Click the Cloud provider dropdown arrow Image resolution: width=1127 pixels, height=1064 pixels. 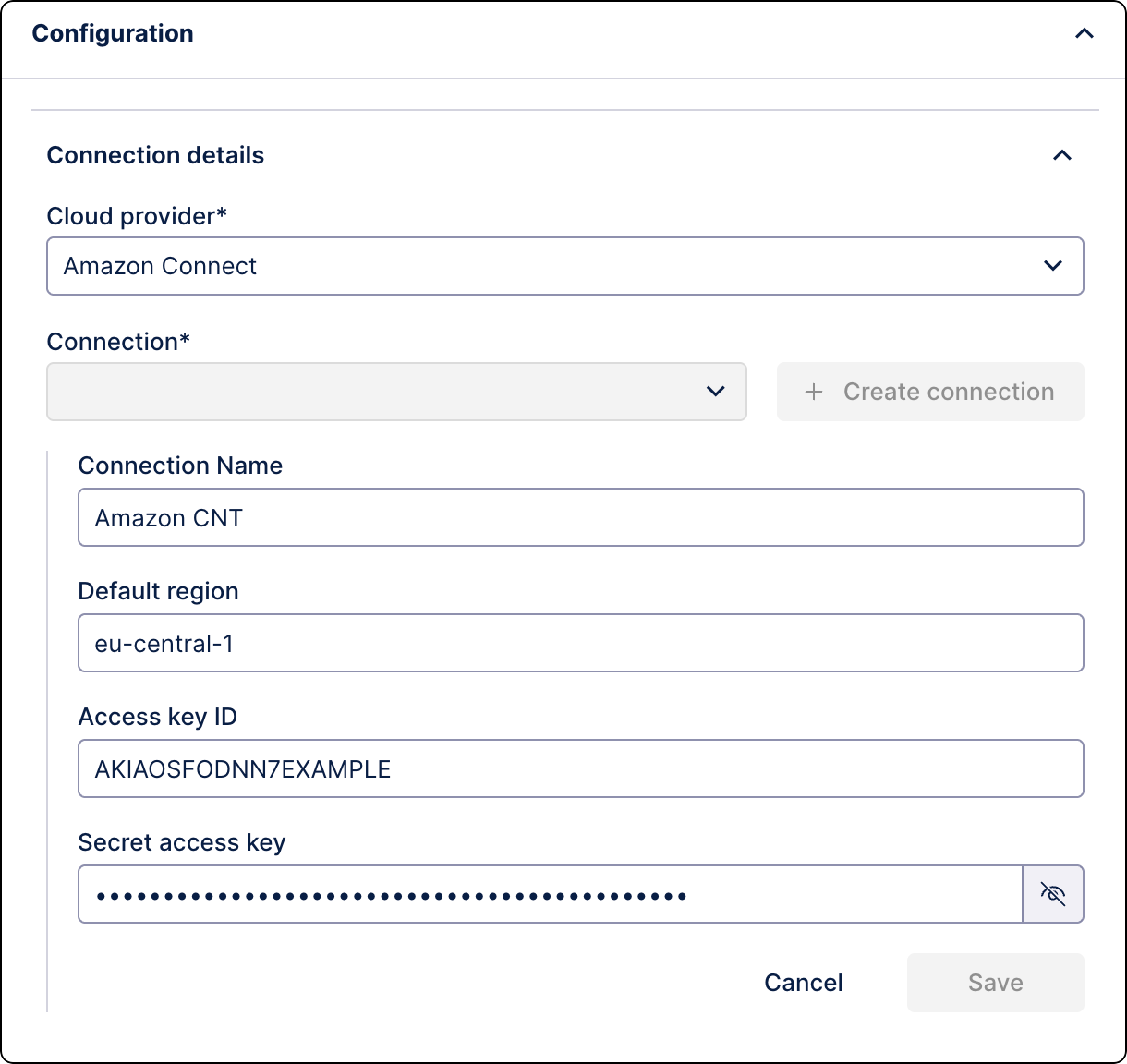[x=1051, y=266]
